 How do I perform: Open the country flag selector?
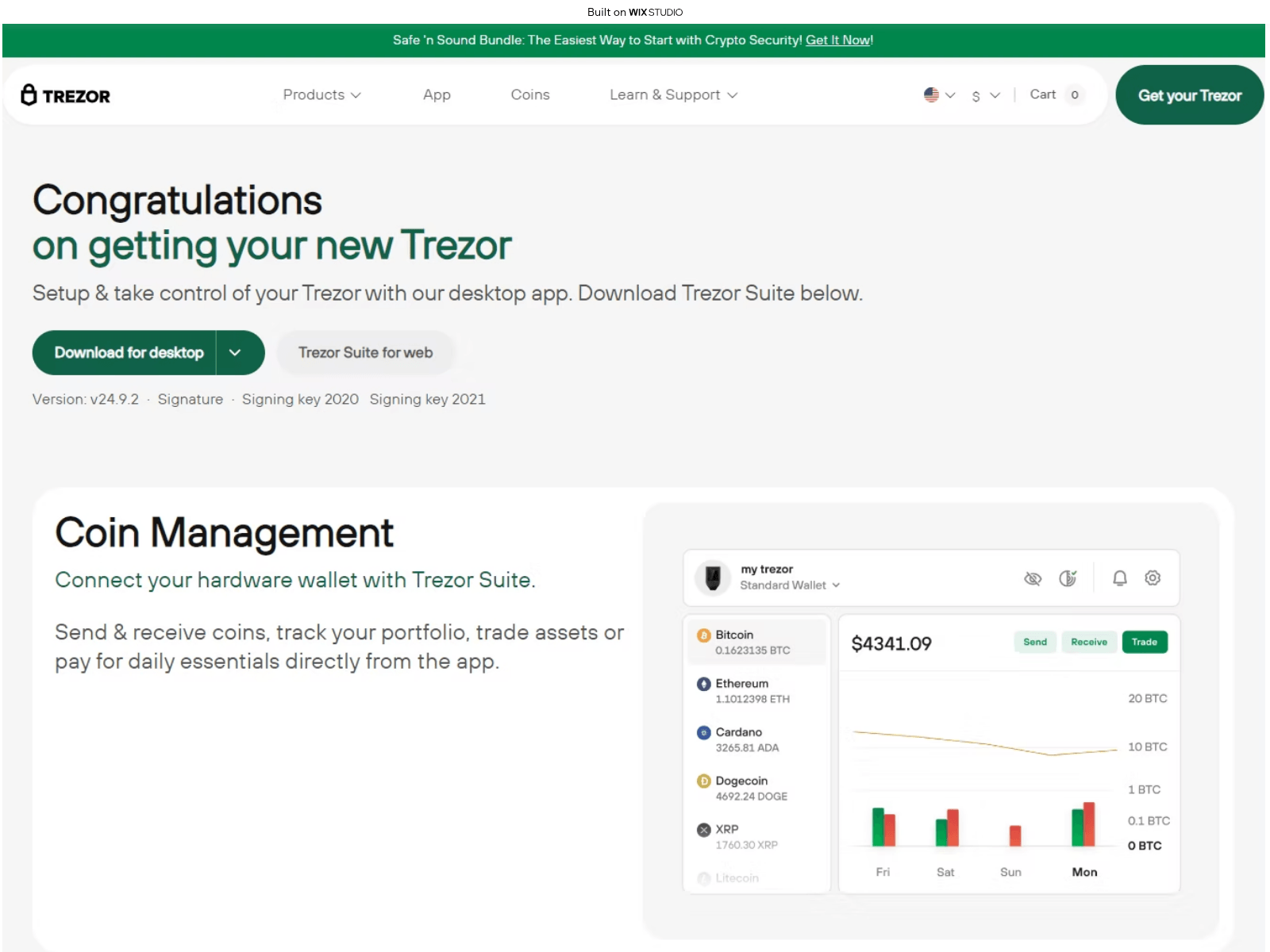point(939,95)
